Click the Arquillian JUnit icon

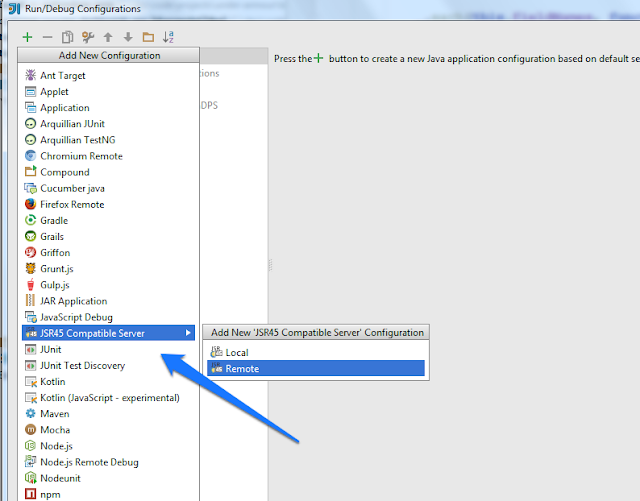click(x=31, y=123)
